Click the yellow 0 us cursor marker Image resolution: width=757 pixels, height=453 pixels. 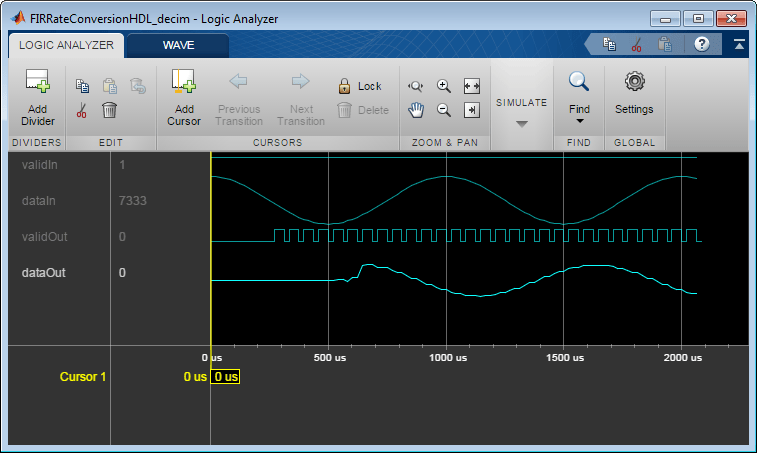225,377
